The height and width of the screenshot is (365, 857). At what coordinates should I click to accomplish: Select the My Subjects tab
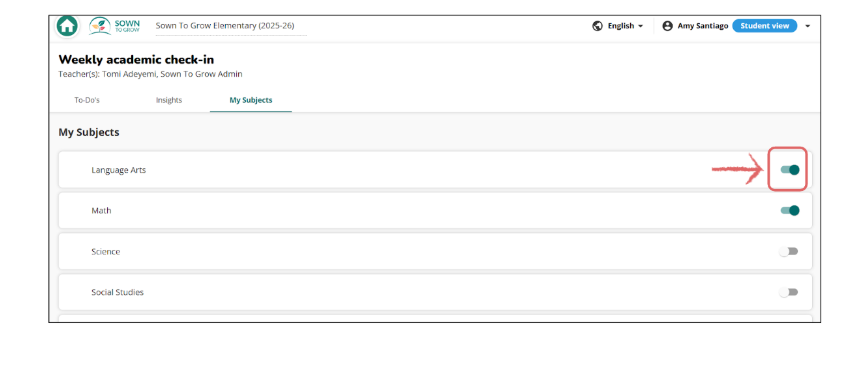point(251,101)
